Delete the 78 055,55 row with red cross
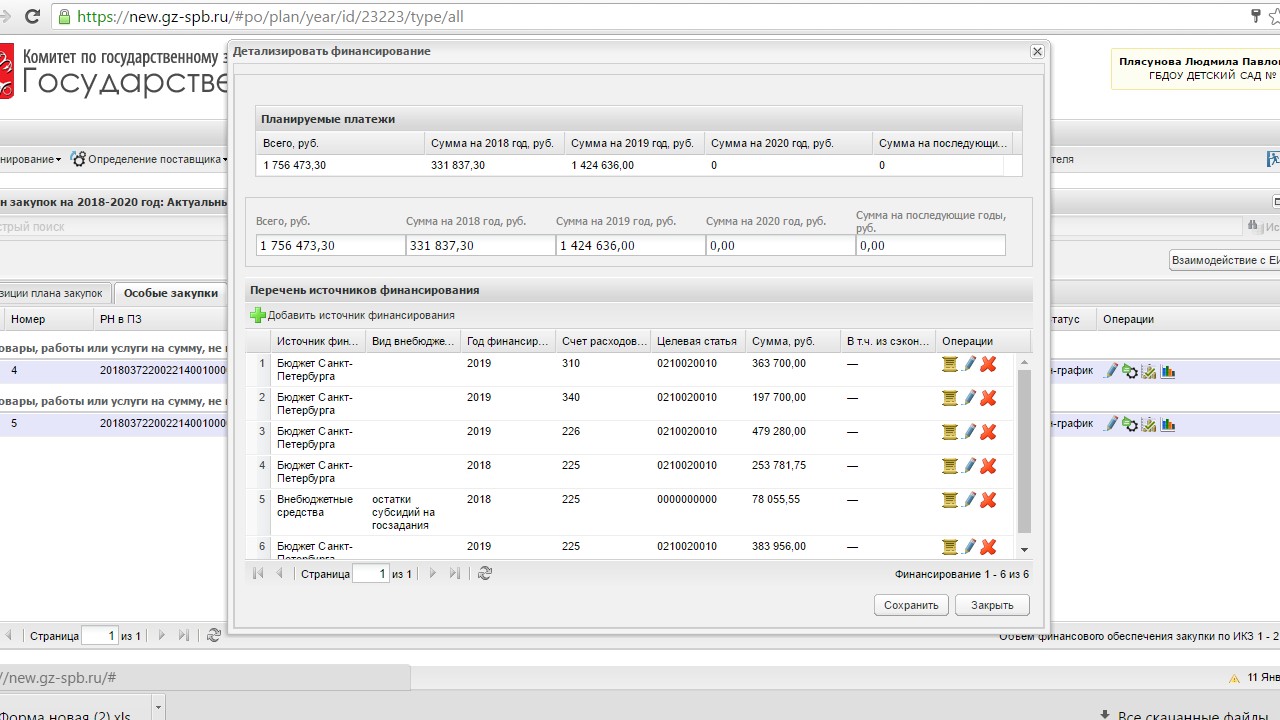Viewport: 1280px width, 720px height. tap(988, 501)
